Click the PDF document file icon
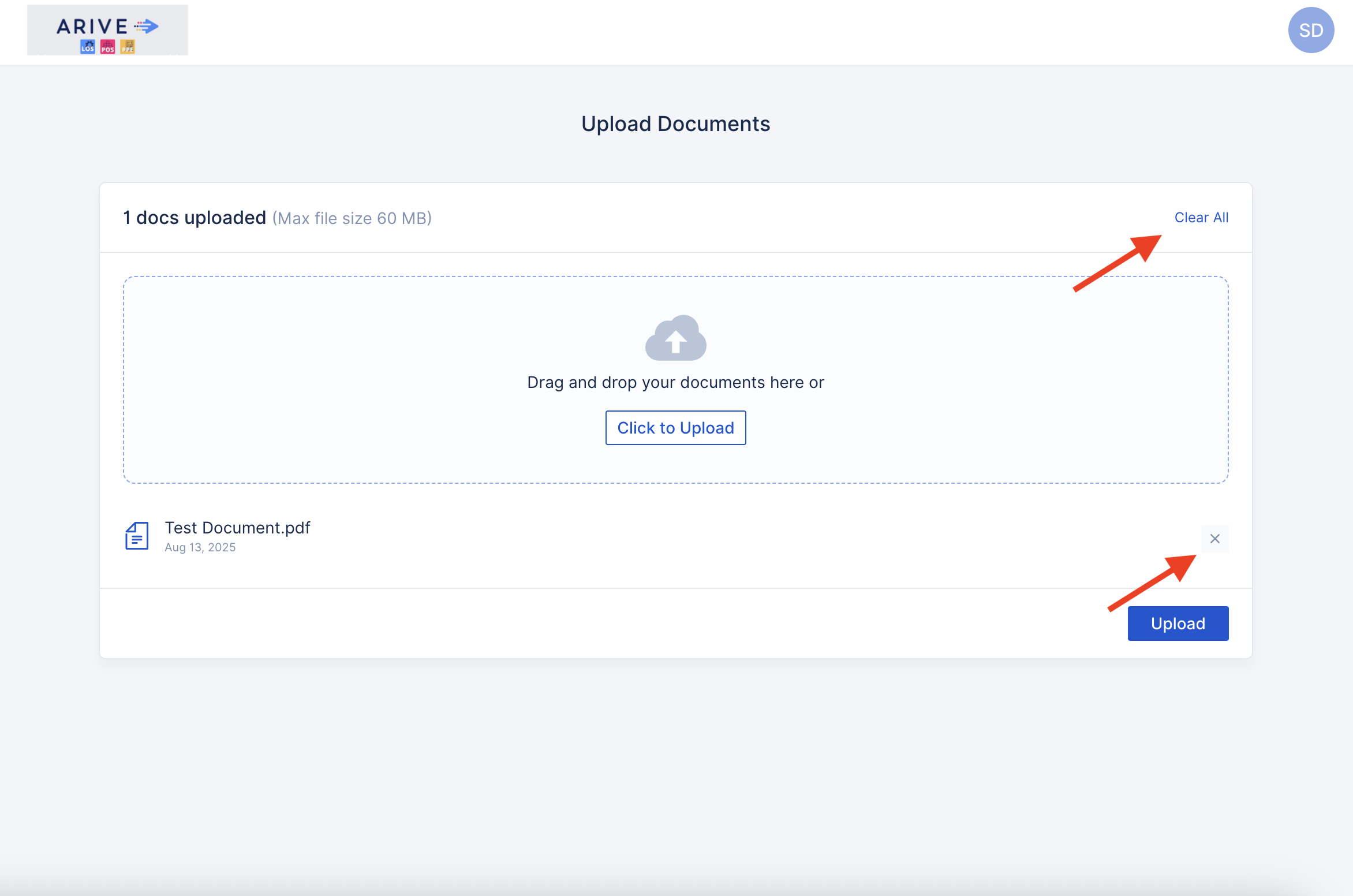Image resolution: width=1353 pixels, height=896 pixels. tap(137, 536)
